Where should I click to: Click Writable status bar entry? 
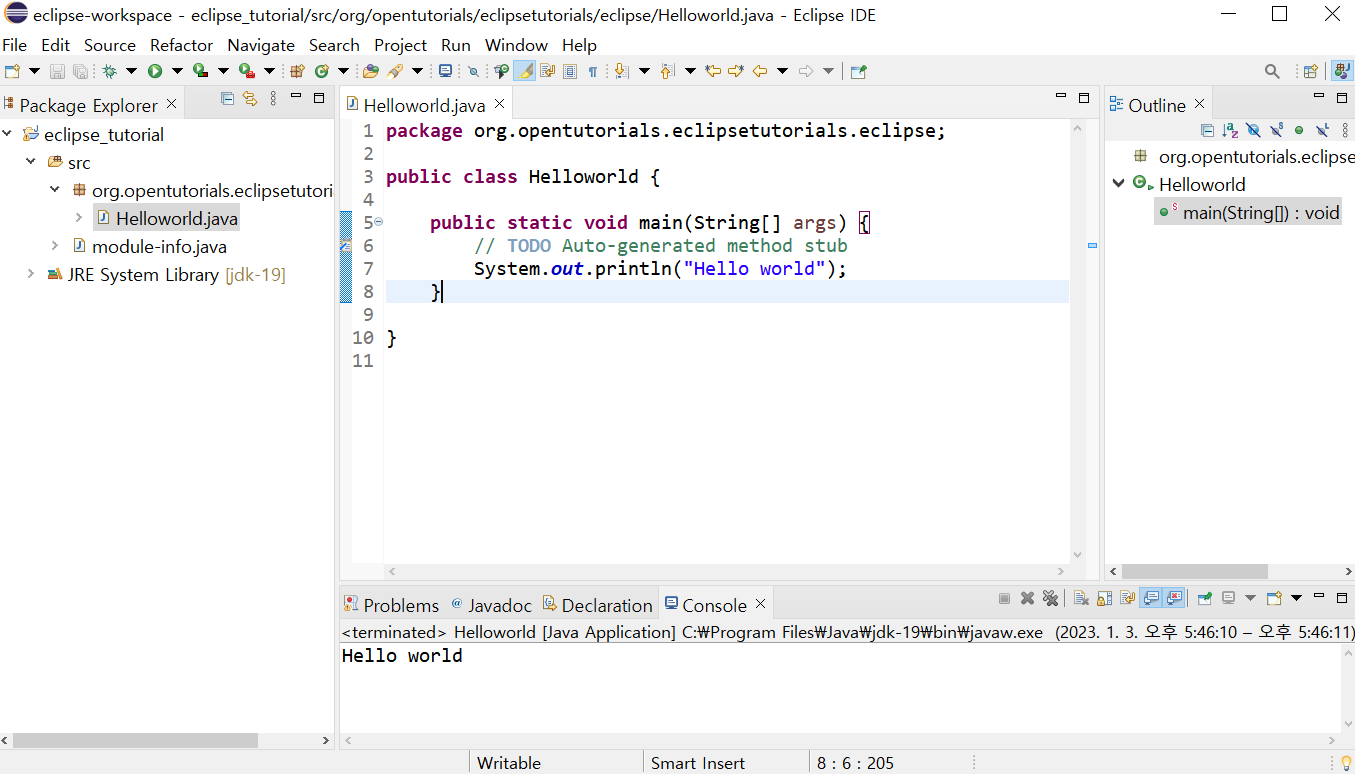pyautogui.click(x=509, y=763)
